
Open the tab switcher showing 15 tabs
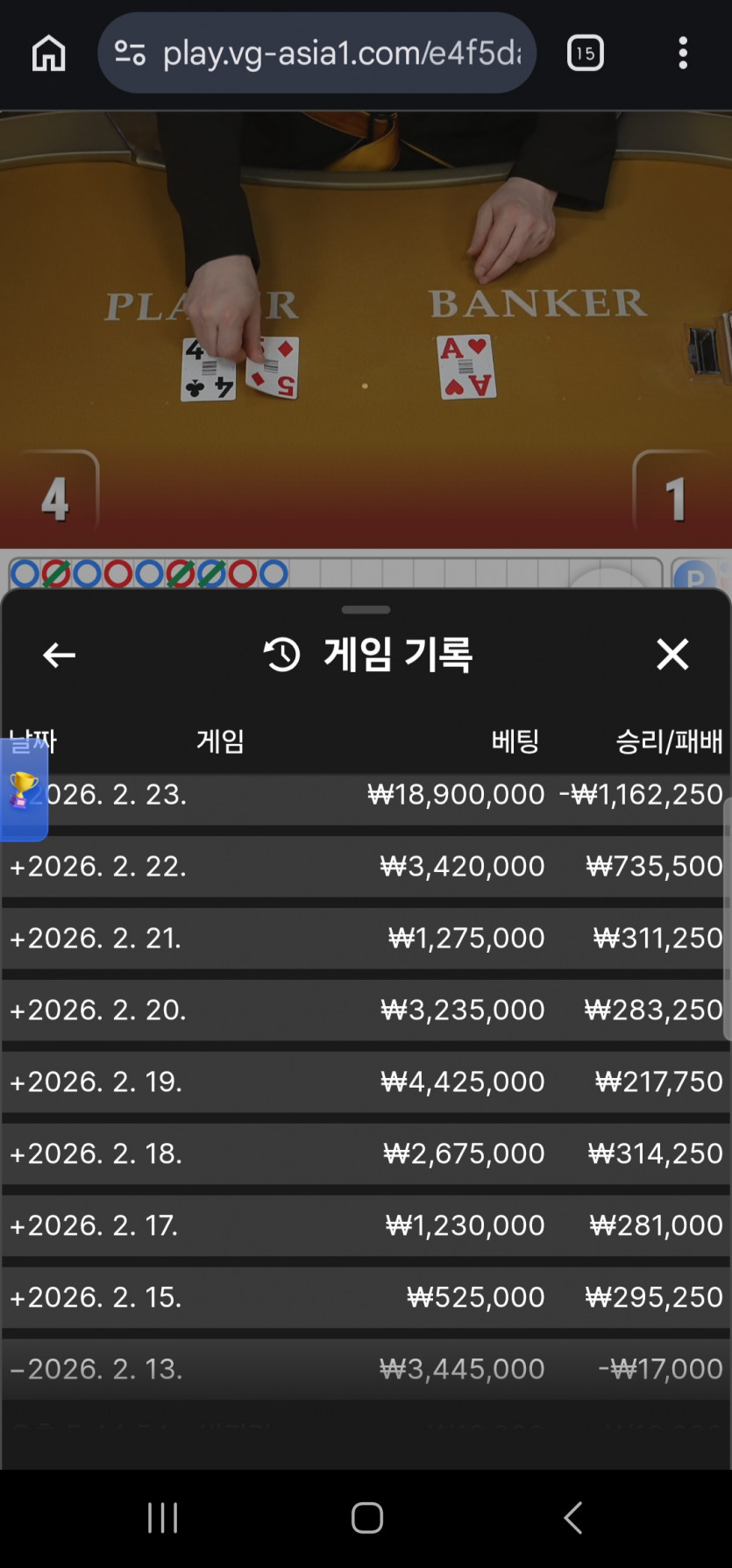click(x=585, y=53)
